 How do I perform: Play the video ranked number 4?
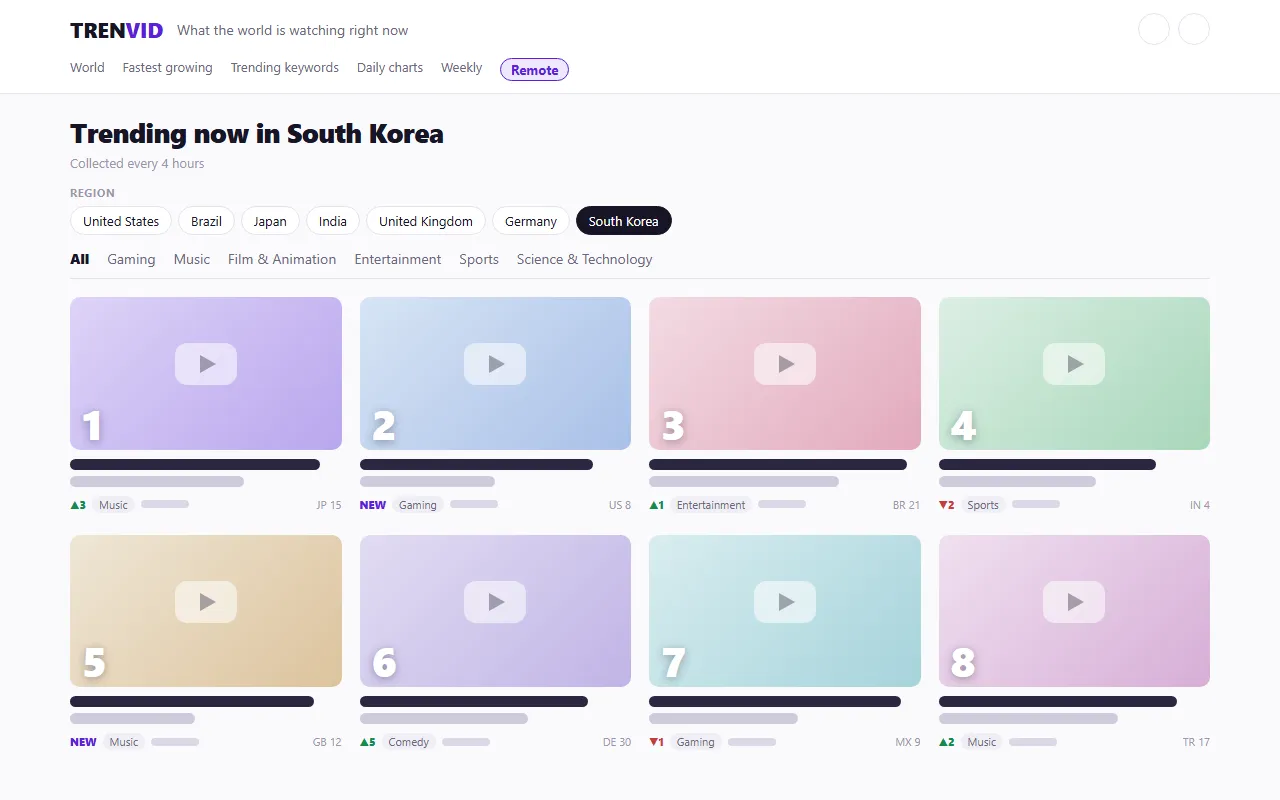click(1074, 364)
